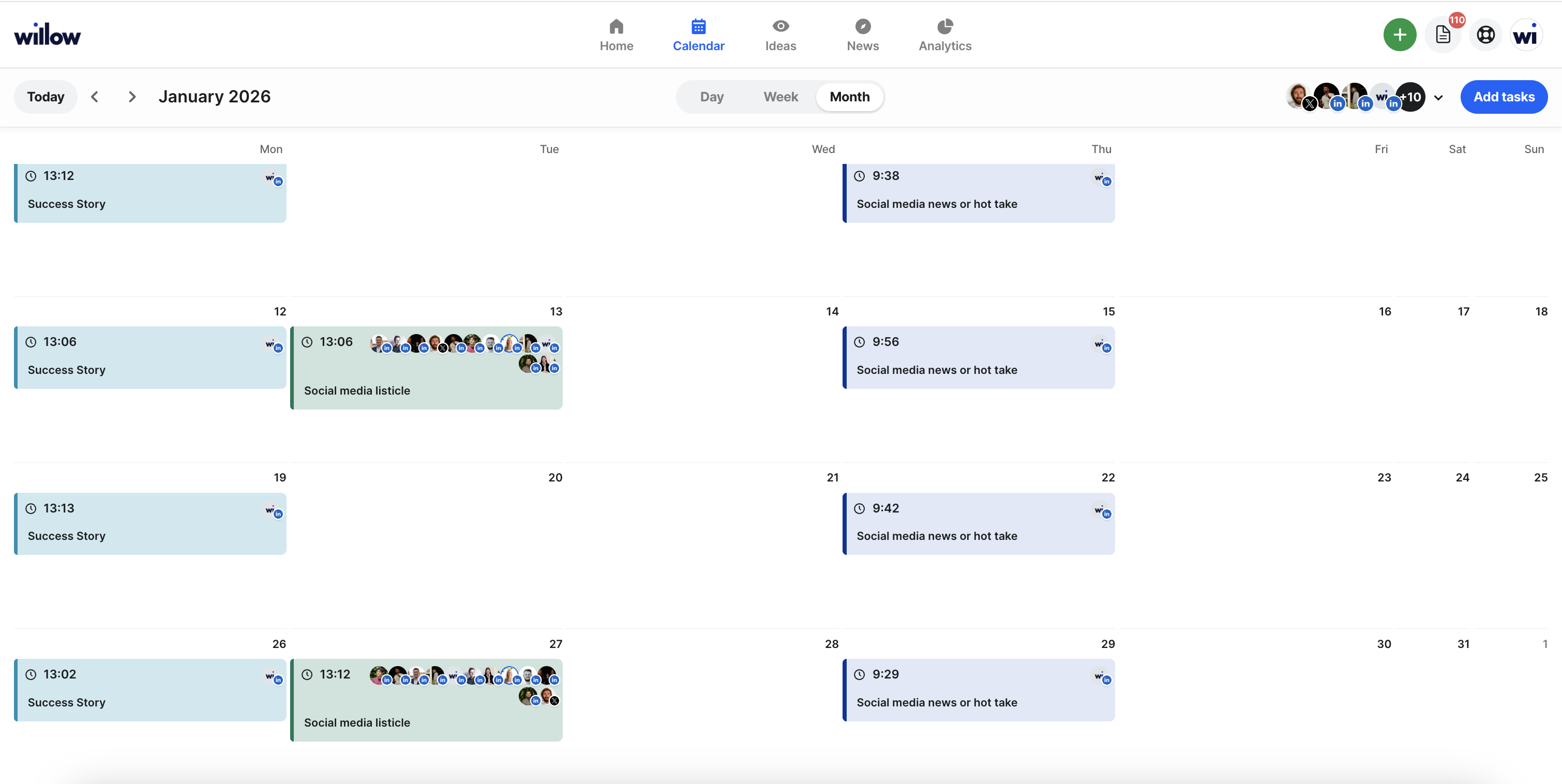Open the documents icon with 110 badge

(1443, 35)
